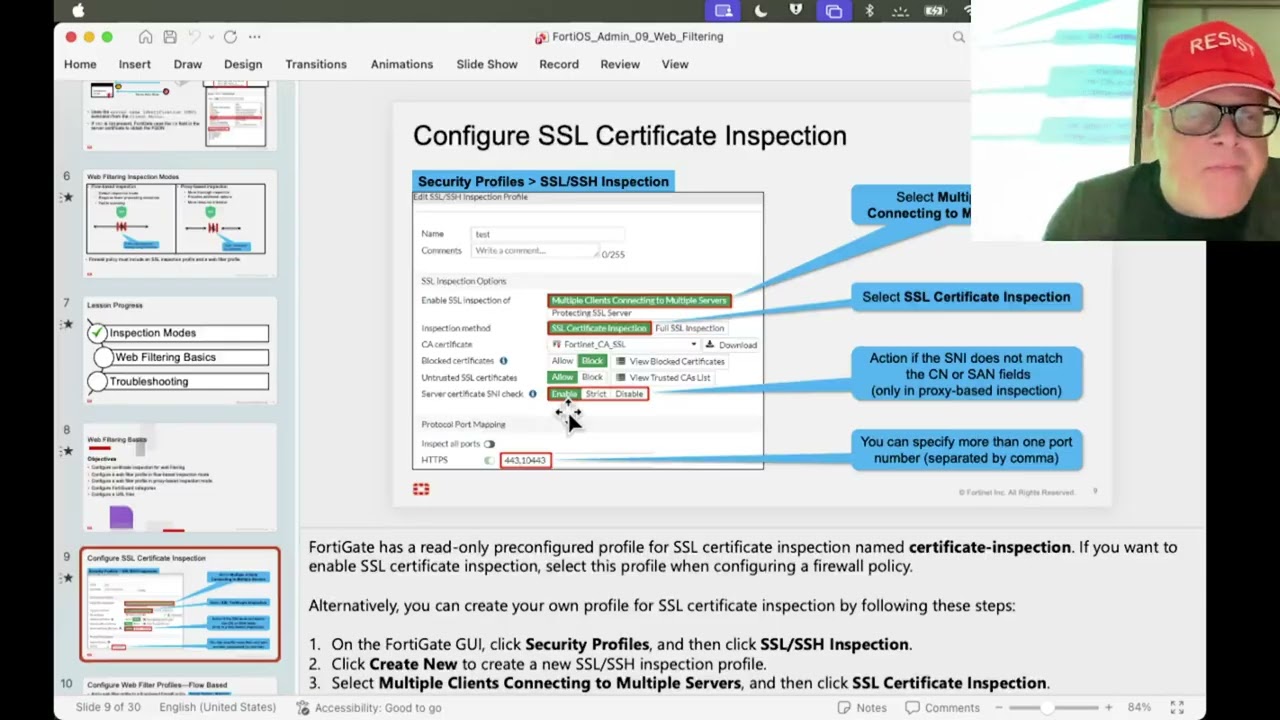Select the Security Profiles > SSL/SSH Inspection header box

tap(543, 181)
